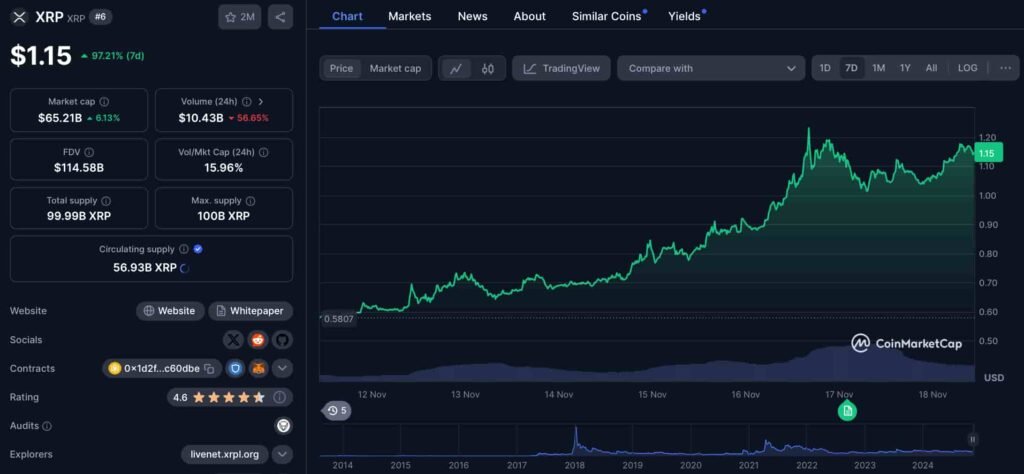
Task: Click the share icon beside watchlist star
Action: point(281,17)
